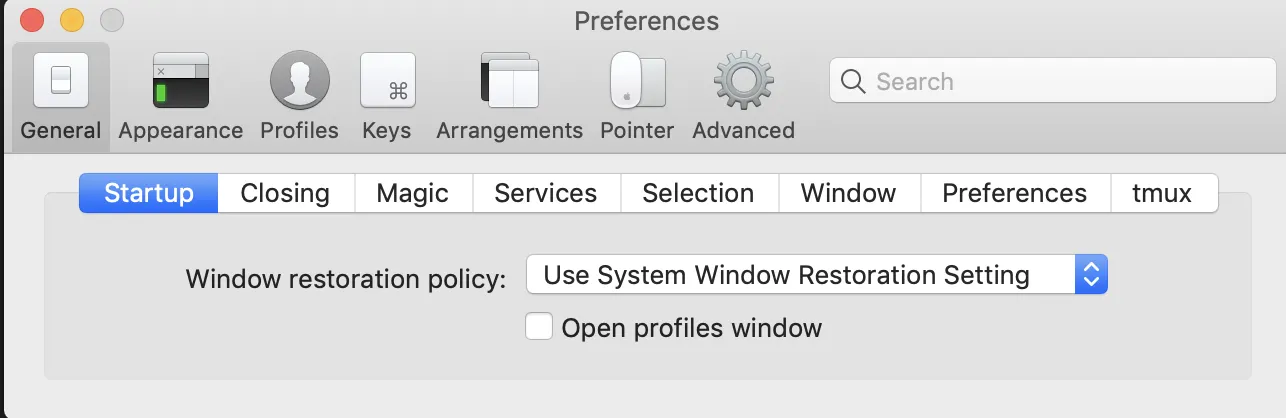Switch to the Closing tab
Viewport: 1286px width, 418px height.
tap(285, 193)
